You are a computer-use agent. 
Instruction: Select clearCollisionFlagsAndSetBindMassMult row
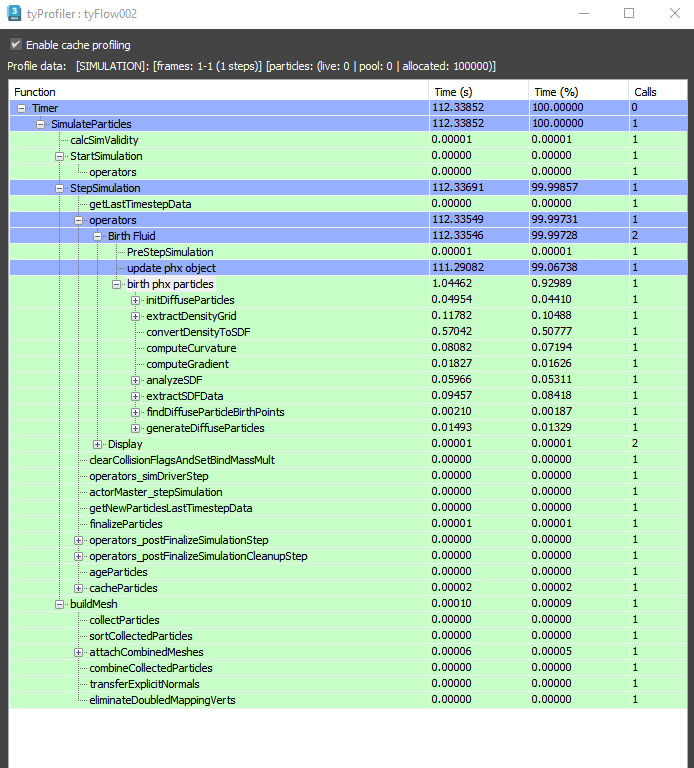(x=348, y=460)
